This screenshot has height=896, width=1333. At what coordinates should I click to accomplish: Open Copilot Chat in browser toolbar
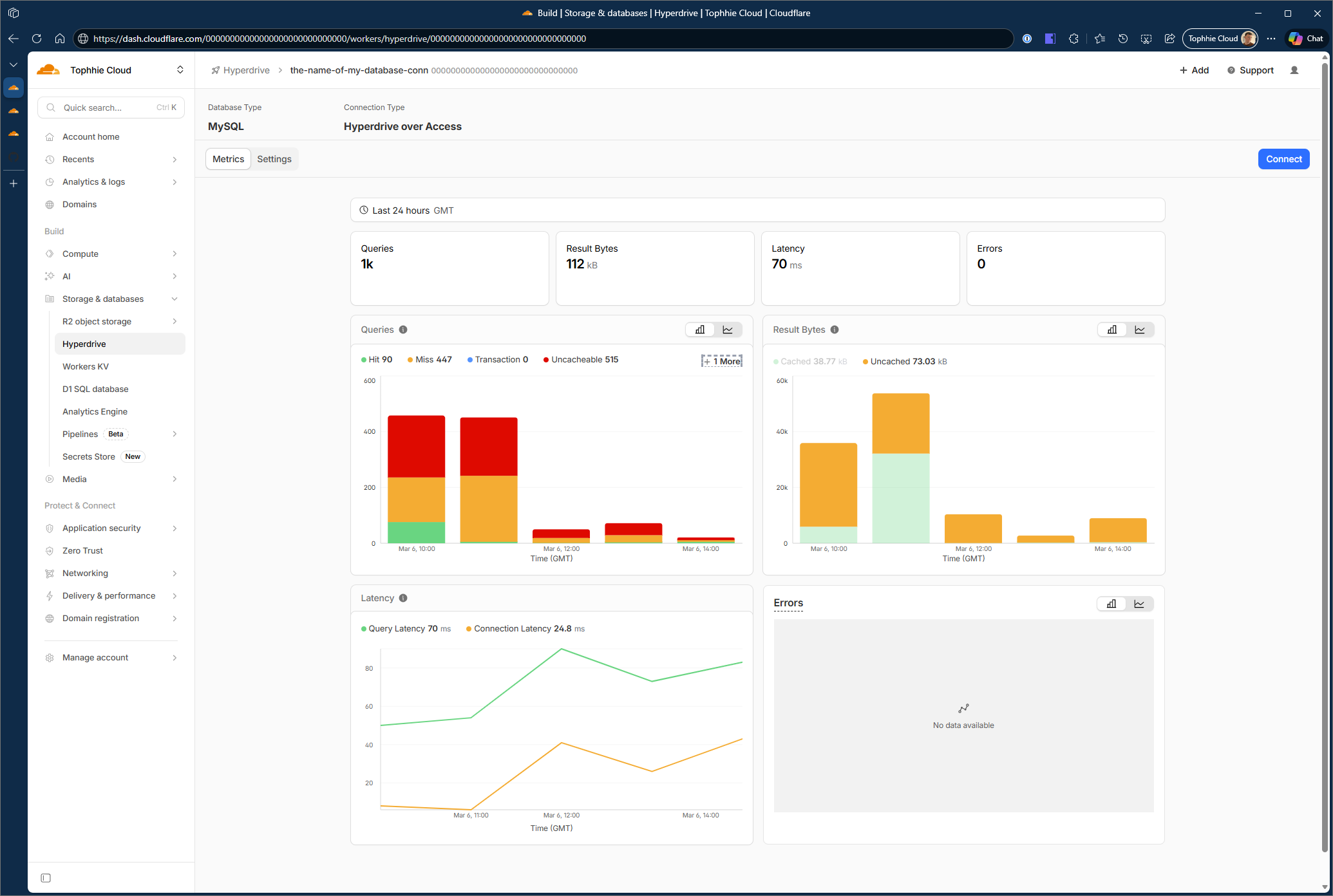pos(1306,39)
